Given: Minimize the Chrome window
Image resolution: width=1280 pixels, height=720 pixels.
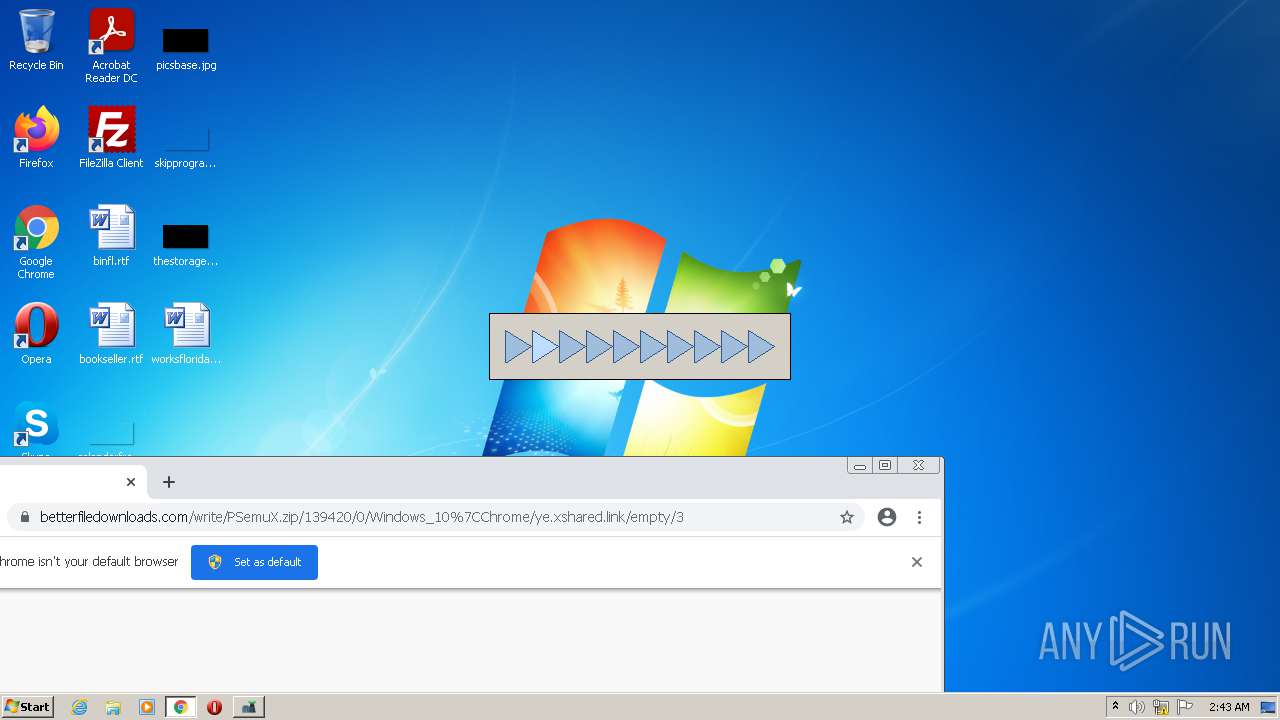Looking at the screenshot, I should coord(860,466).
